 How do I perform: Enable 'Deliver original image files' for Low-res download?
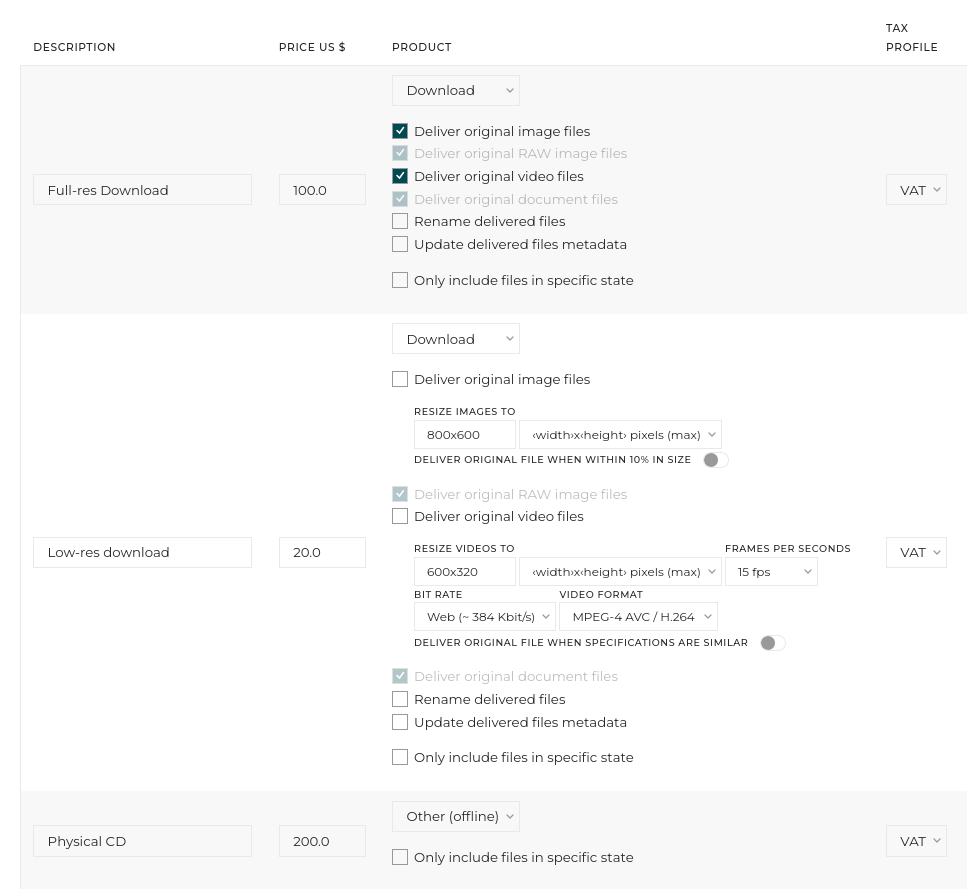[400, 379]
